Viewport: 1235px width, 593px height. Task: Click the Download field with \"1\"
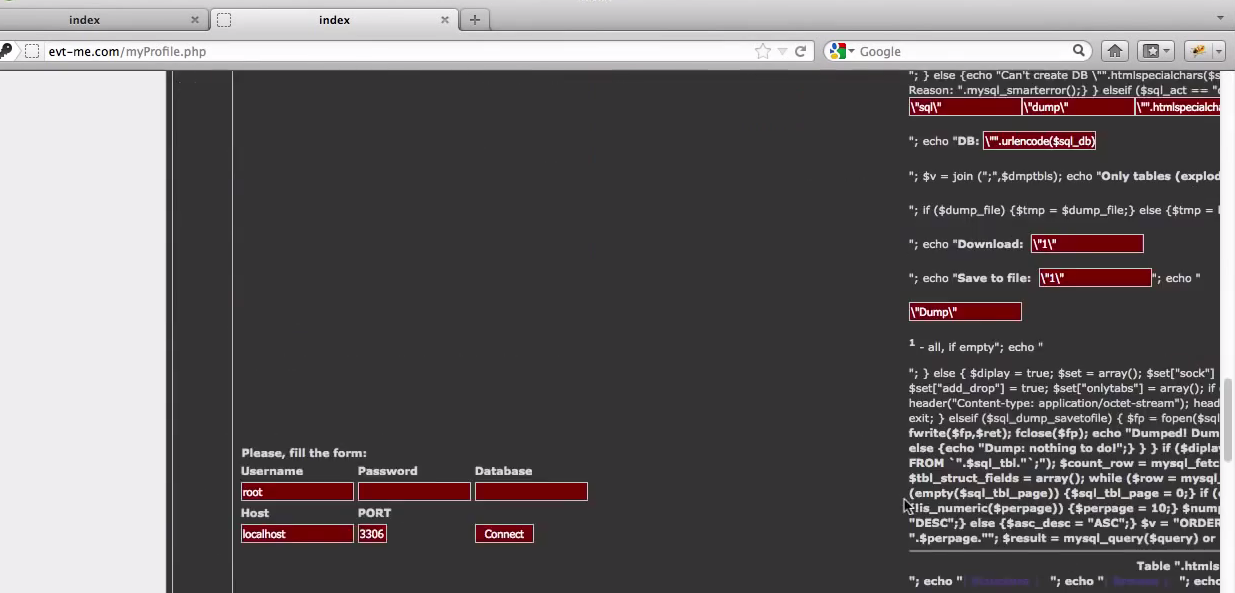(1087, 244)
